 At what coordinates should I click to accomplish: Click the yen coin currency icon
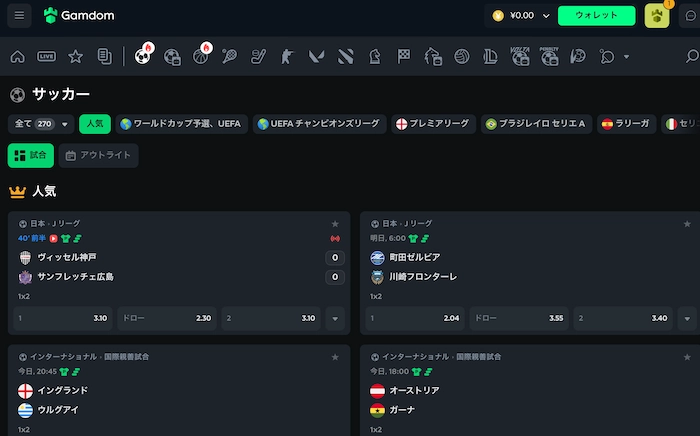498,16
